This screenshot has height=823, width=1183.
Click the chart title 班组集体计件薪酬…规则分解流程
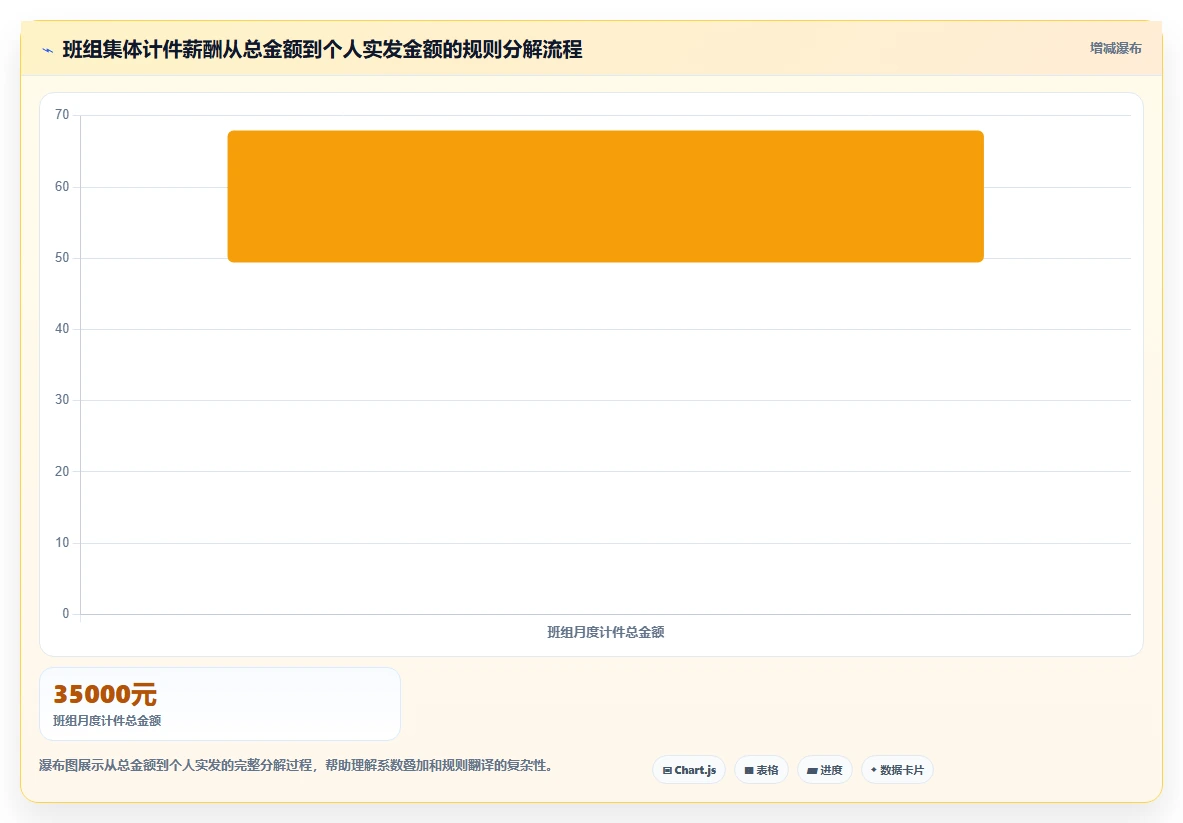[322, 50]
